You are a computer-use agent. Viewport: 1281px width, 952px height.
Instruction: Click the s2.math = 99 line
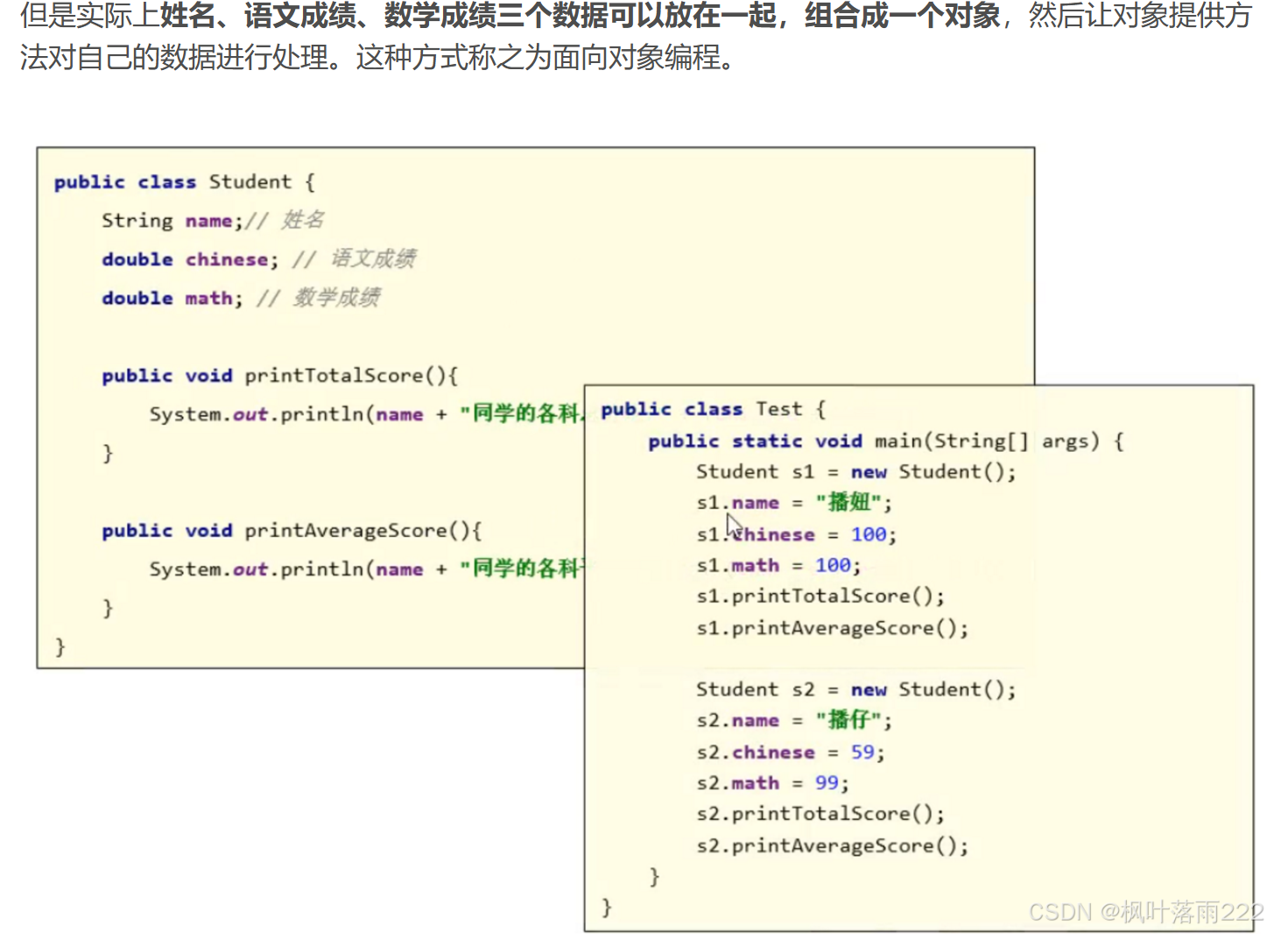click(x=771, y=782)
